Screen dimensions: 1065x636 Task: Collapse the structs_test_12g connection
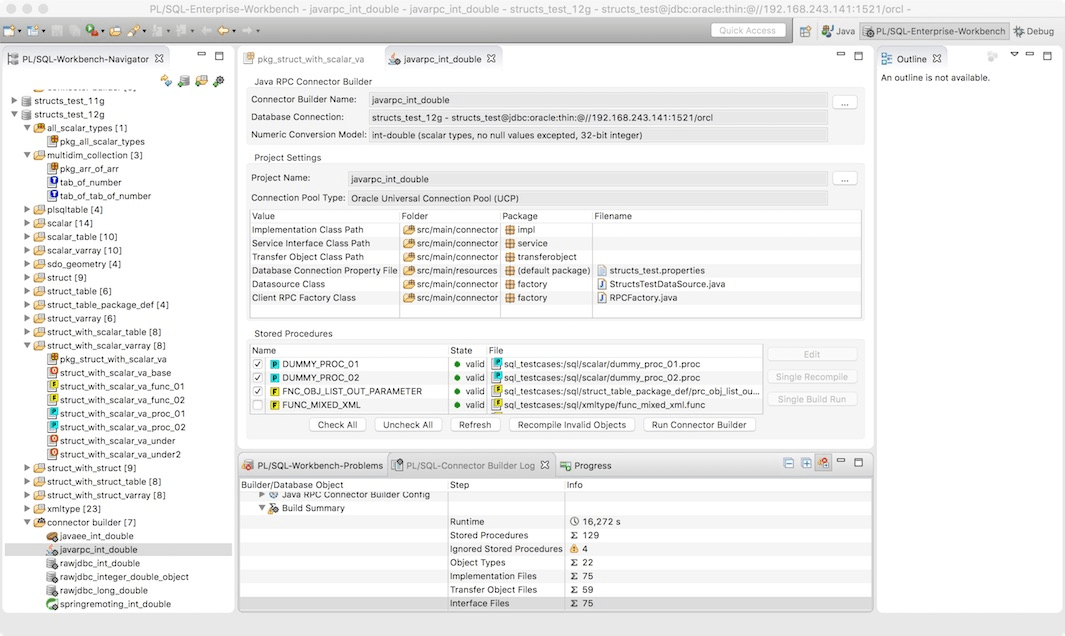pos(14,114)
